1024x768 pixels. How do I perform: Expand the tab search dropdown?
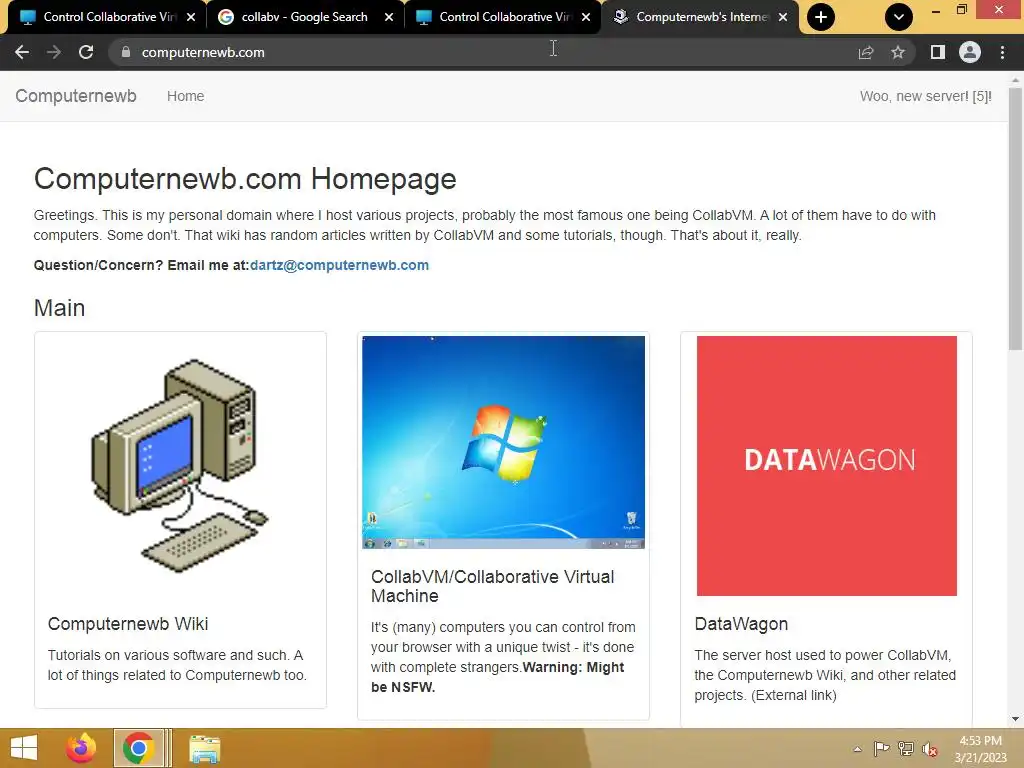point(899,17)
